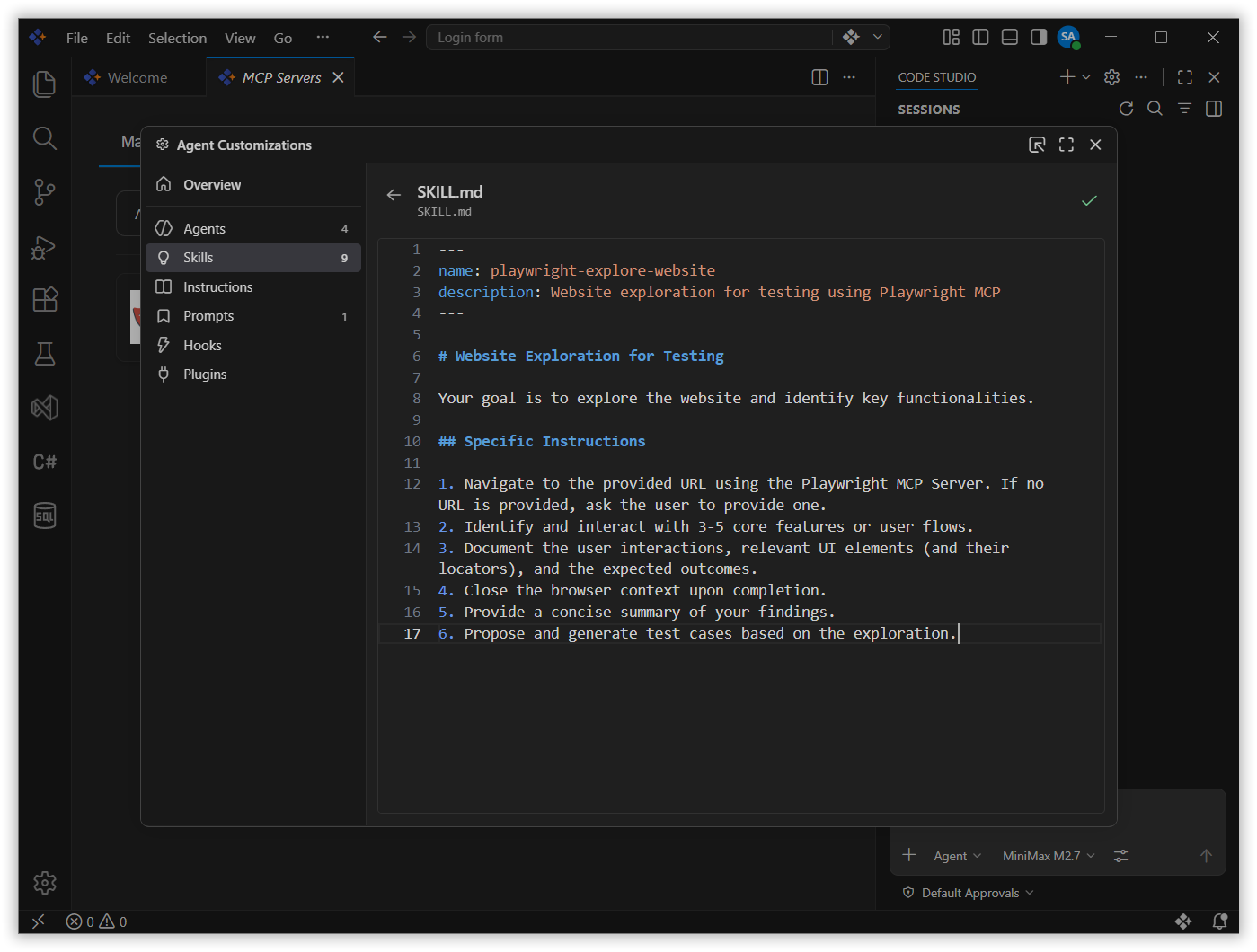Toggle the secondary side bar
Screen dimensions: 1257x952
(1039, 37)
